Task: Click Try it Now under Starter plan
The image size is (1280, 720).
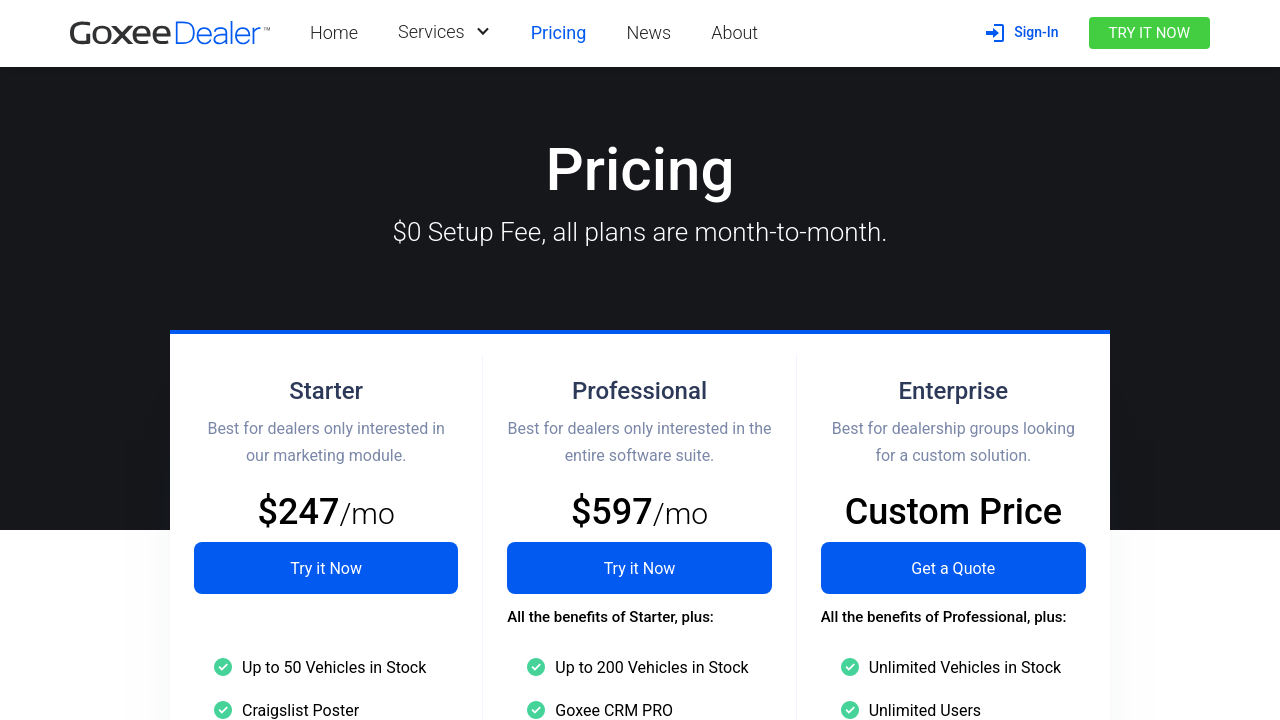Action: click(326, 568)
